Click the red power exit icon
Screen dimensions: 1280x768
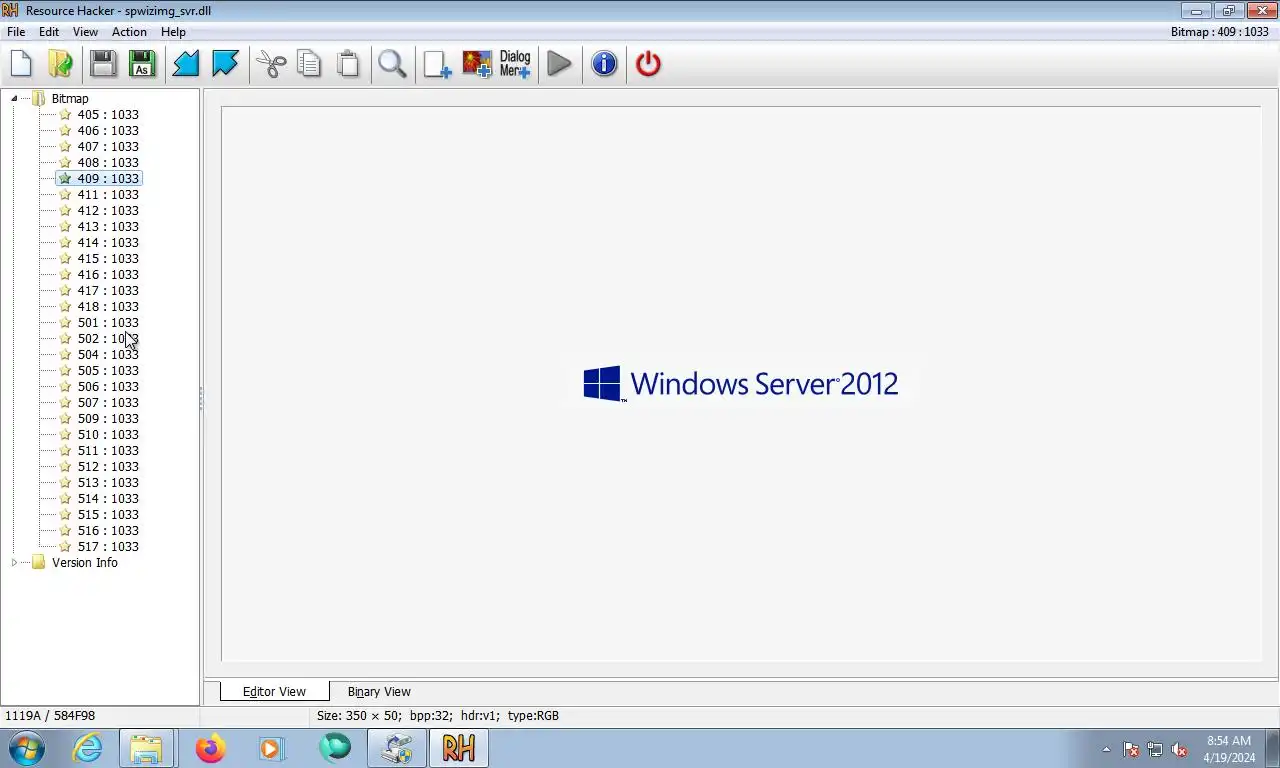click(648, 64)
